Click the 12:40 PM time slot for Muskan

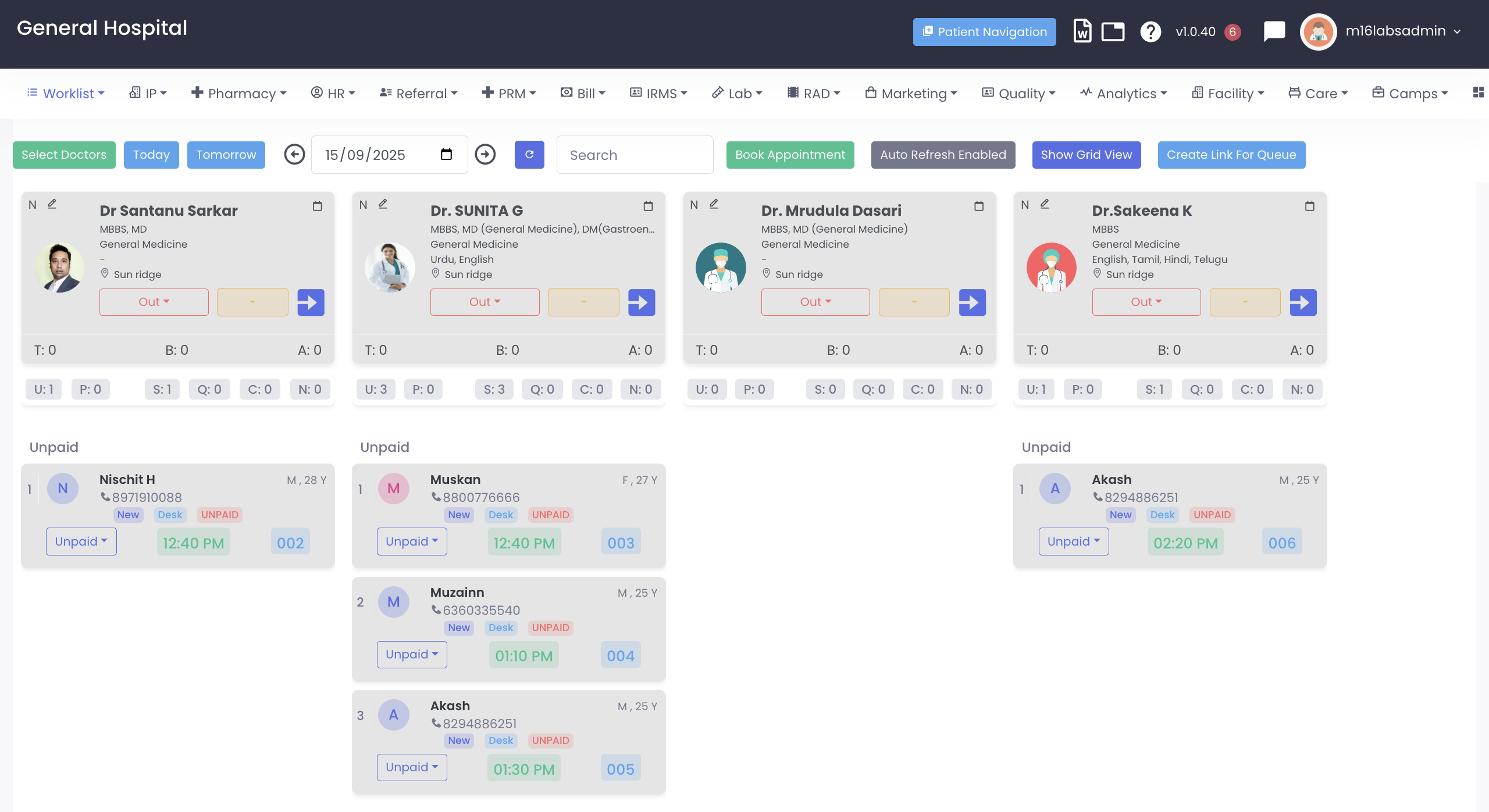(524, 543)
